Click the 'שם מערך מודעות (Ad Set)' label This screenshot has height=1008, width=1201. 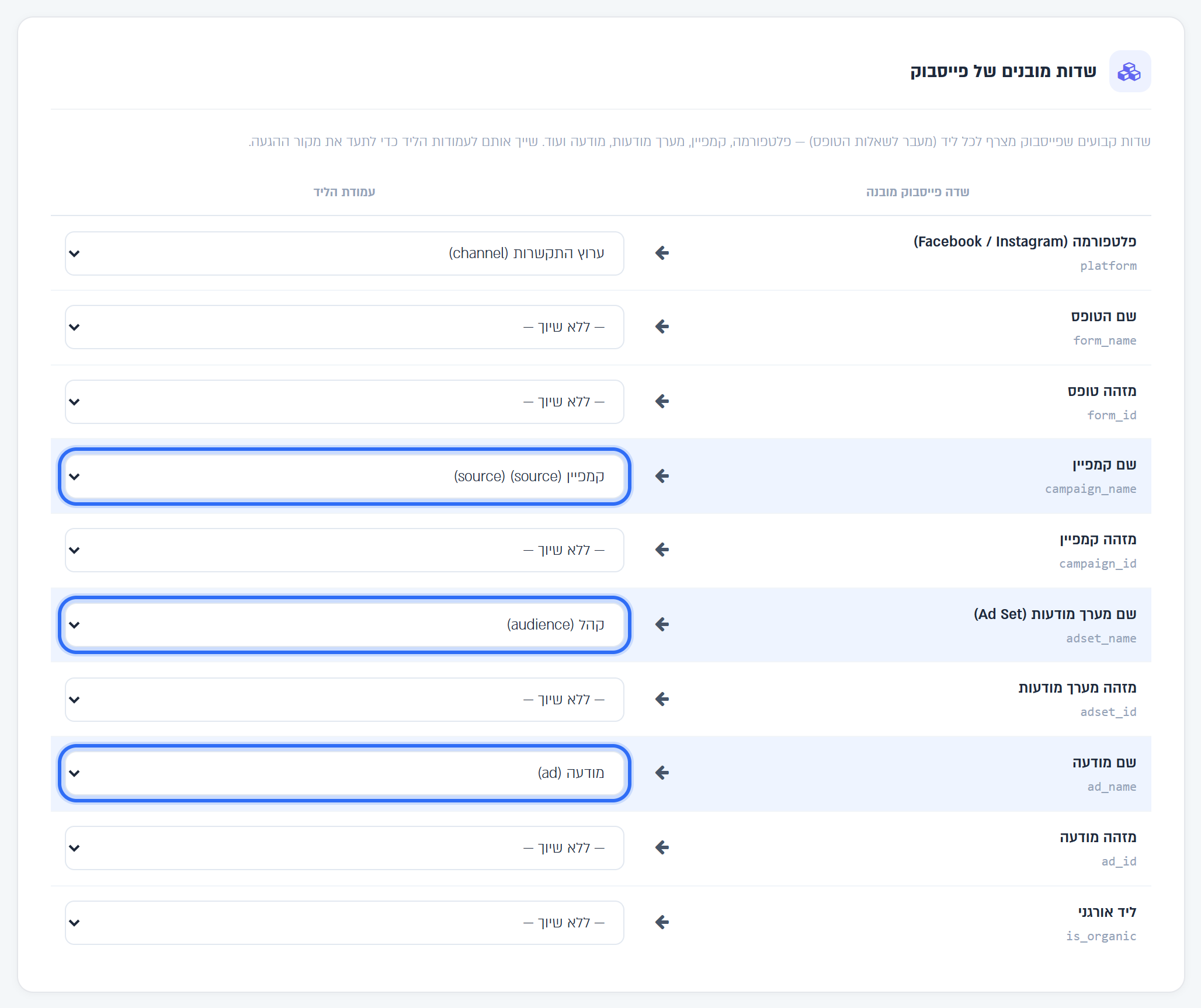point(1055,614)
